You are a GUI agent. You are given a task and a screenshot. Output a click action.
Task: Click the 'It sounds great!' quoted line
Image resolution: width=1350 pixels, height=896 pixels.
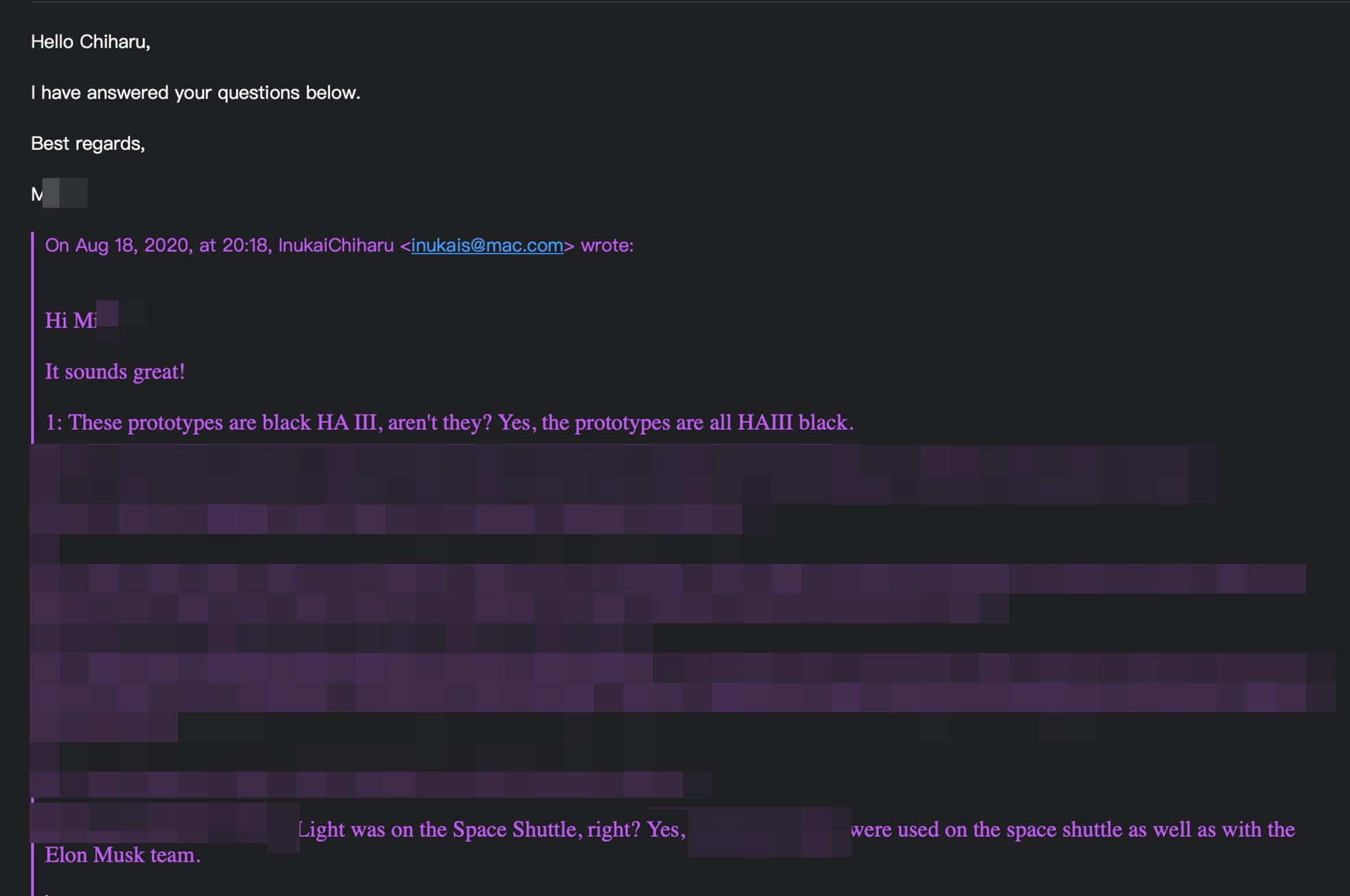(x=115, y=372)
